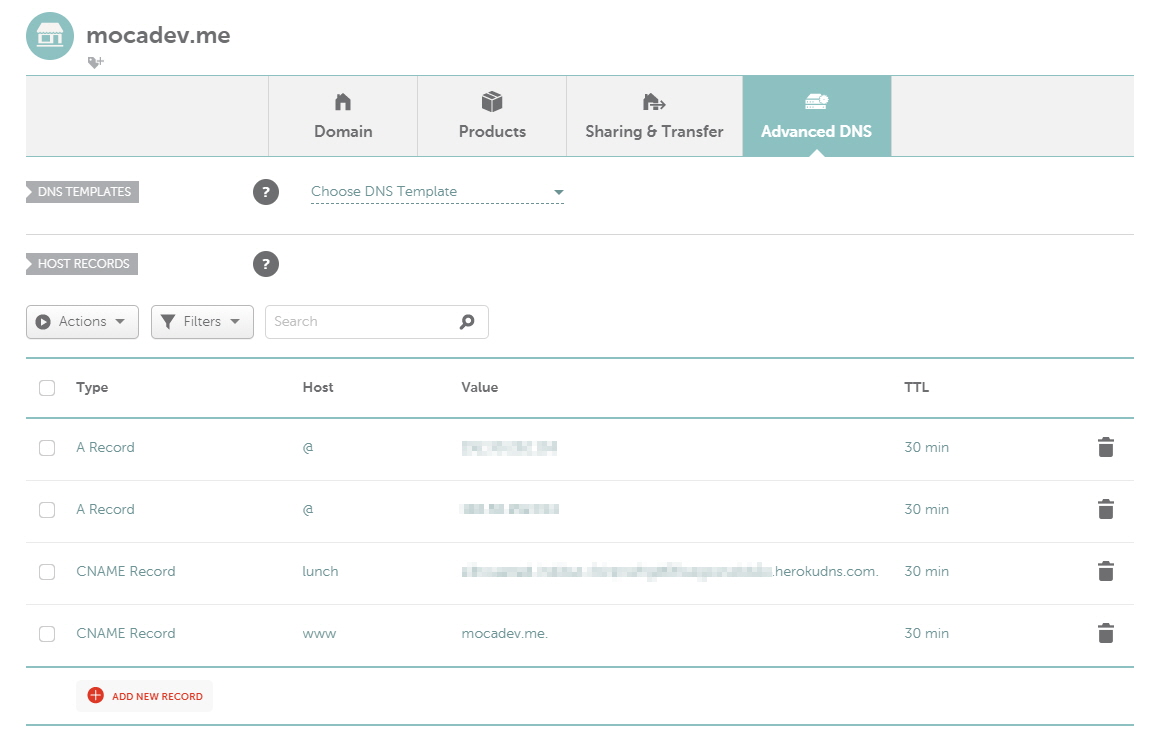The image size is (1156, 737).
Task: Click the red plus icon for new record
Action: pyautogui.click(x=95, y=695)
